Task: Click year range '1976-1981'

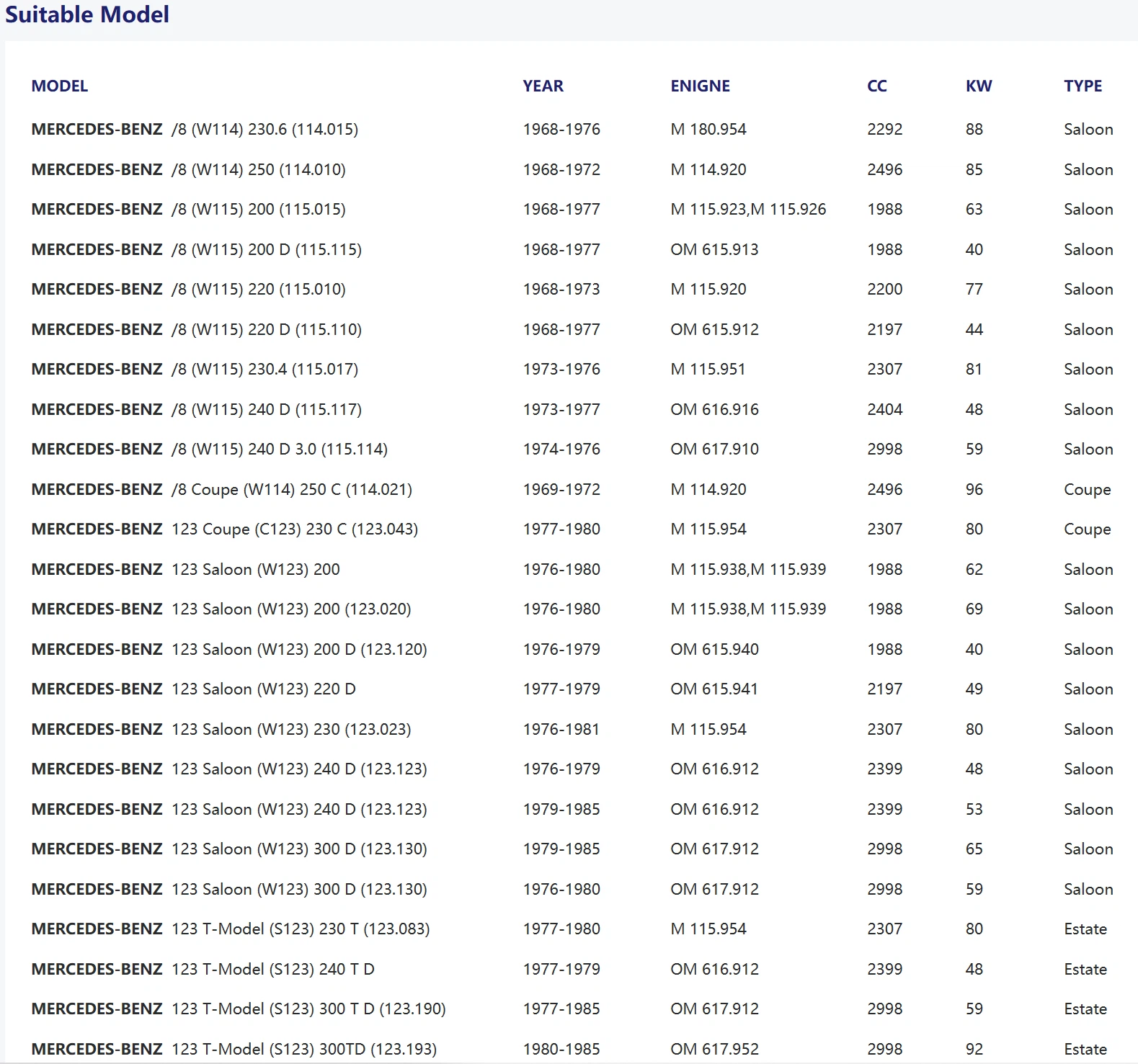Action: (561, 729)
